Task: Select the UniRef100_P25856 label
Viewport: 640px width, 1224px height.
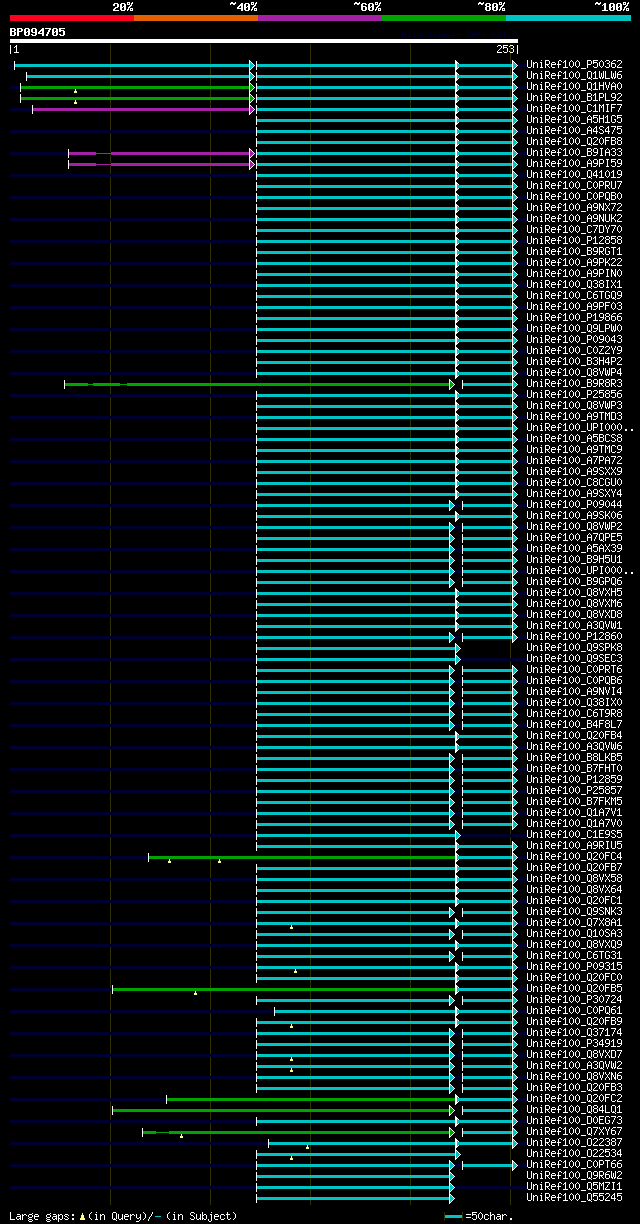Action: 574,395
